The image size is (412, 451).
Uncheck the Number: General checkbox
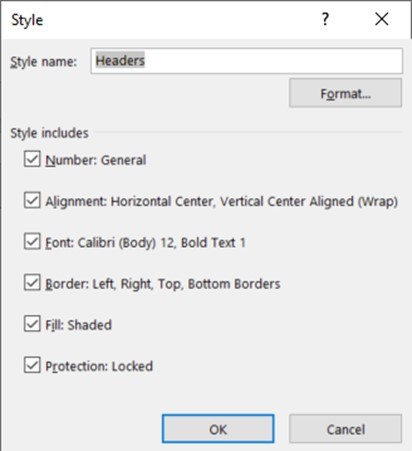pos(32,159)
